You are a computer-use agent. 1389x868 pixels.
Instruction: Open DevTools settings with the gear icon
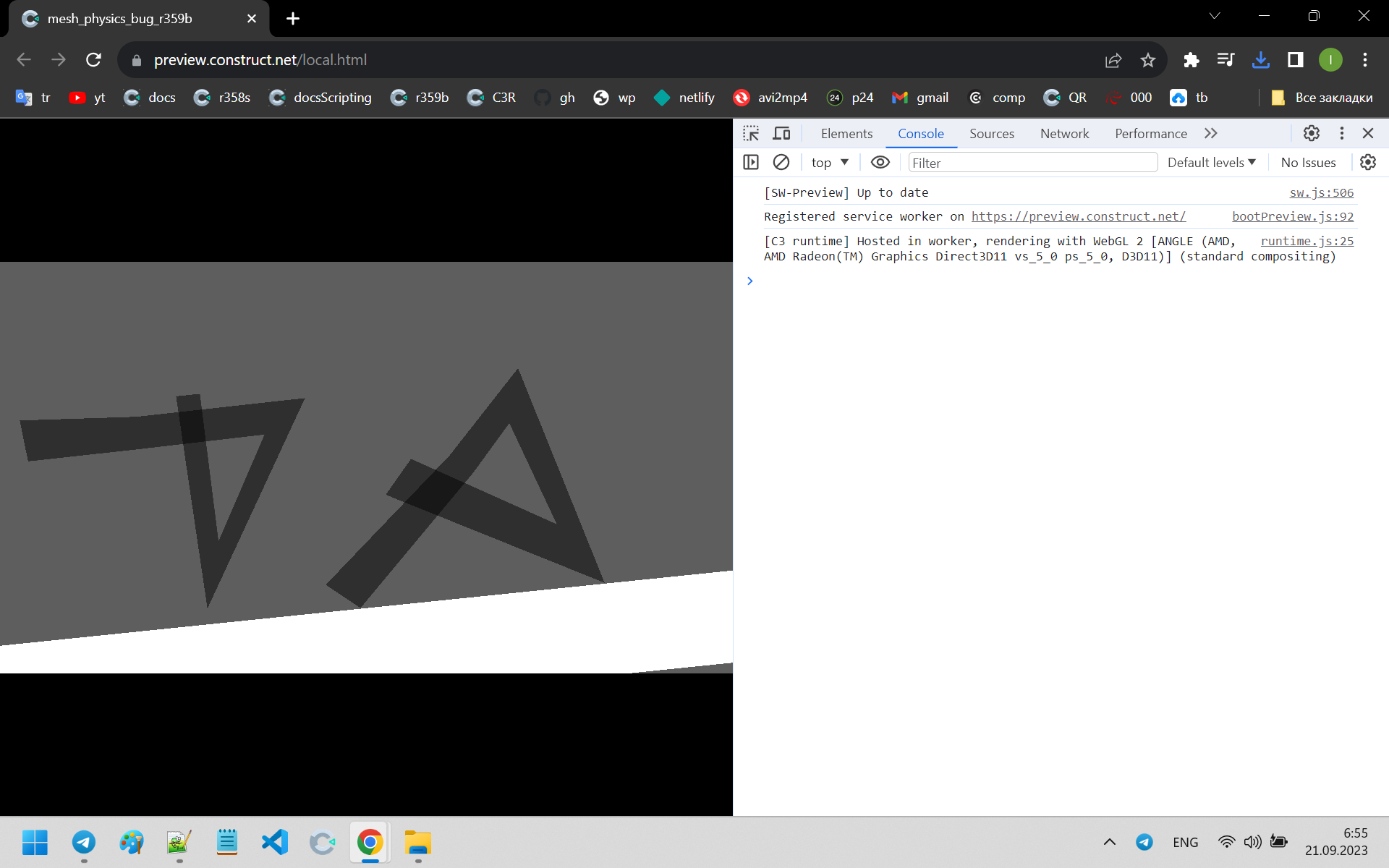pyautogui.click(x=1312, y=133)
